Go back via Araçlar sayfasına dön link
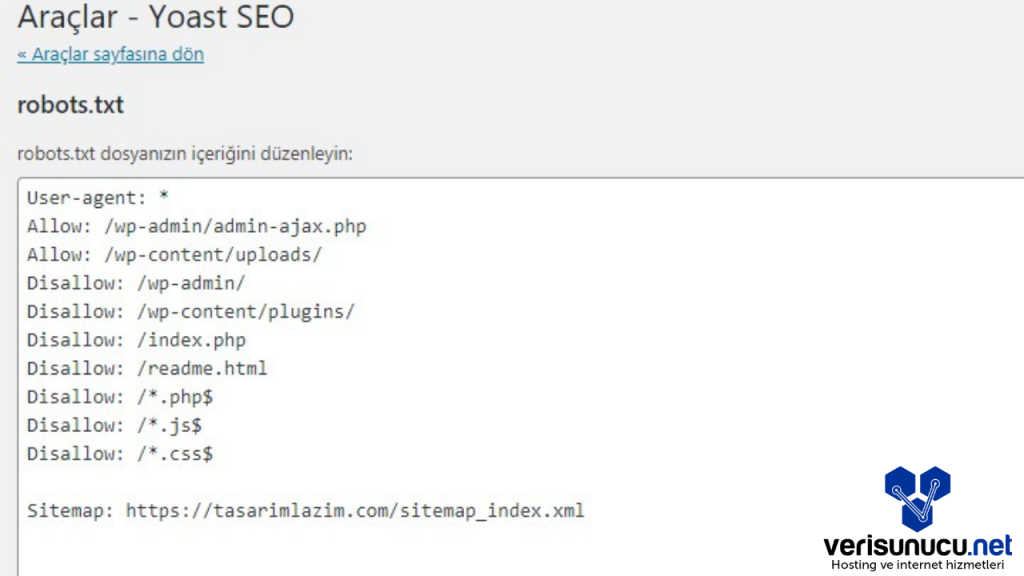The width and height of the screenshot is (1024, 576). pyautogui.click(x=110, y=54)
